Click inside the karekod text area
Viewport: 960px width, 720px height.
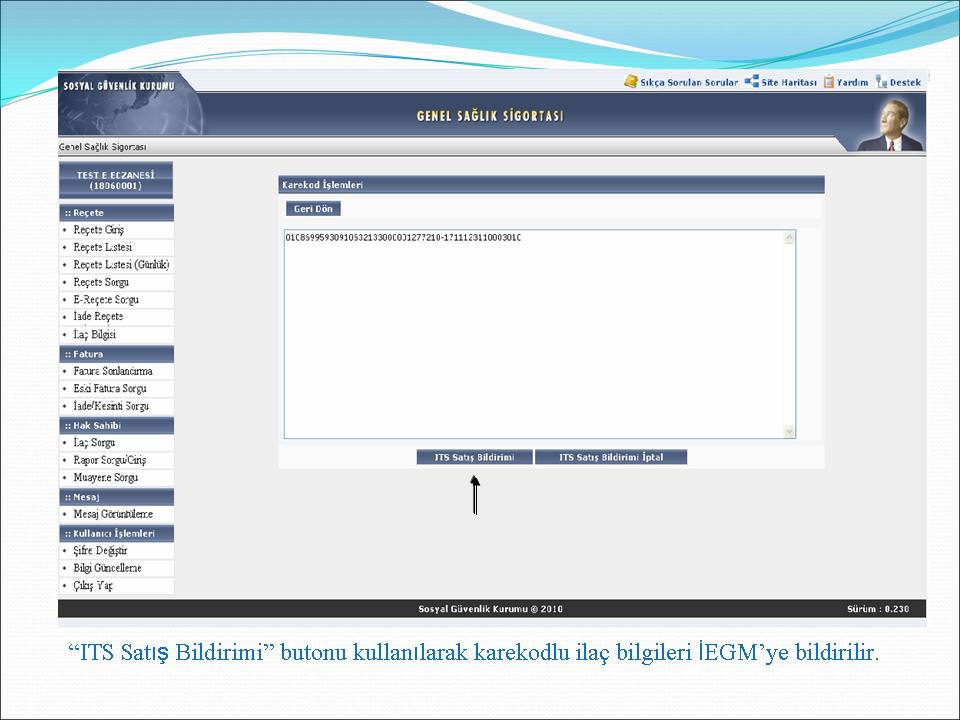pyautogui.click(x=534, y=335)
